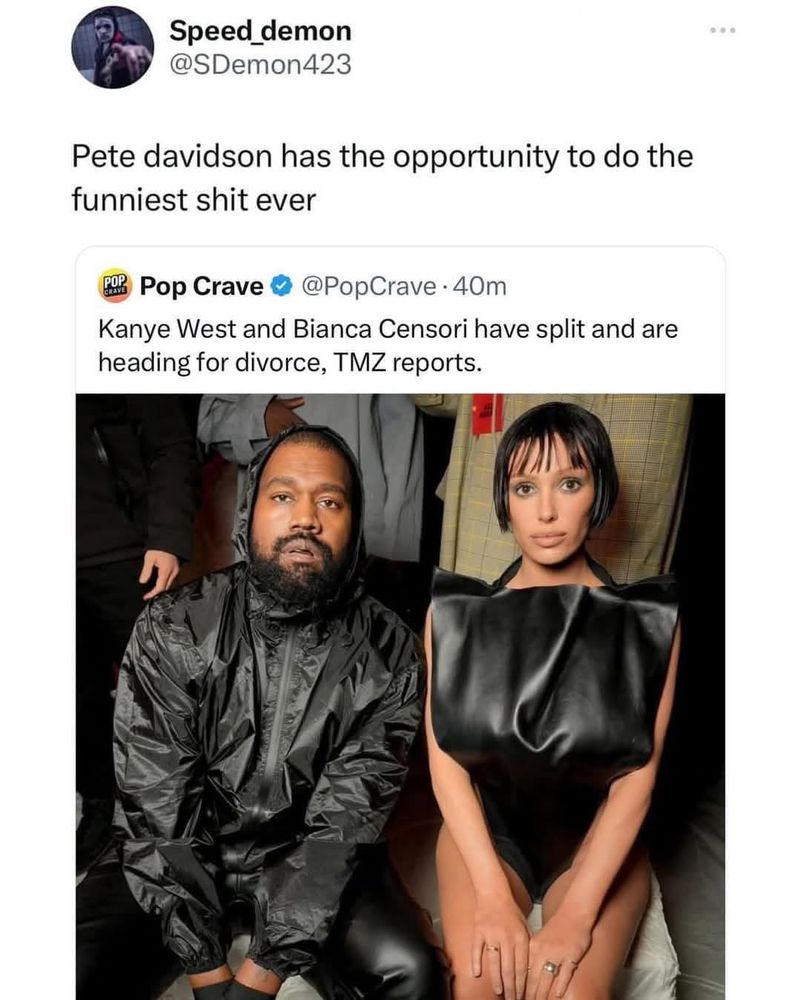The image size is (801, 1000).
Task: Tap the Pop Crave logo avatar
Action: tap(114, 286)
